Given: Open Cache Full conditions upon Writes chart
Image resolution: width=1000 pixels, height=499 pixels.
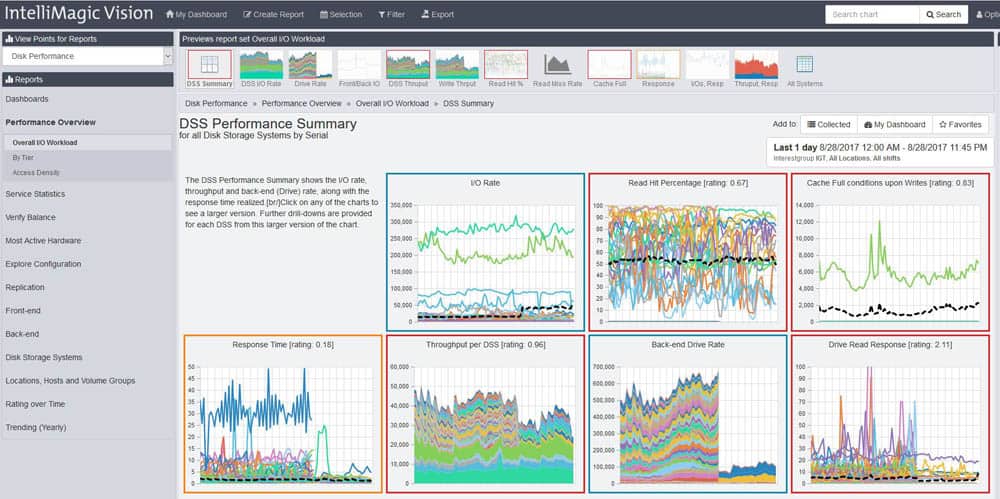Looking at the screenshot, I should tap(890, 252).
